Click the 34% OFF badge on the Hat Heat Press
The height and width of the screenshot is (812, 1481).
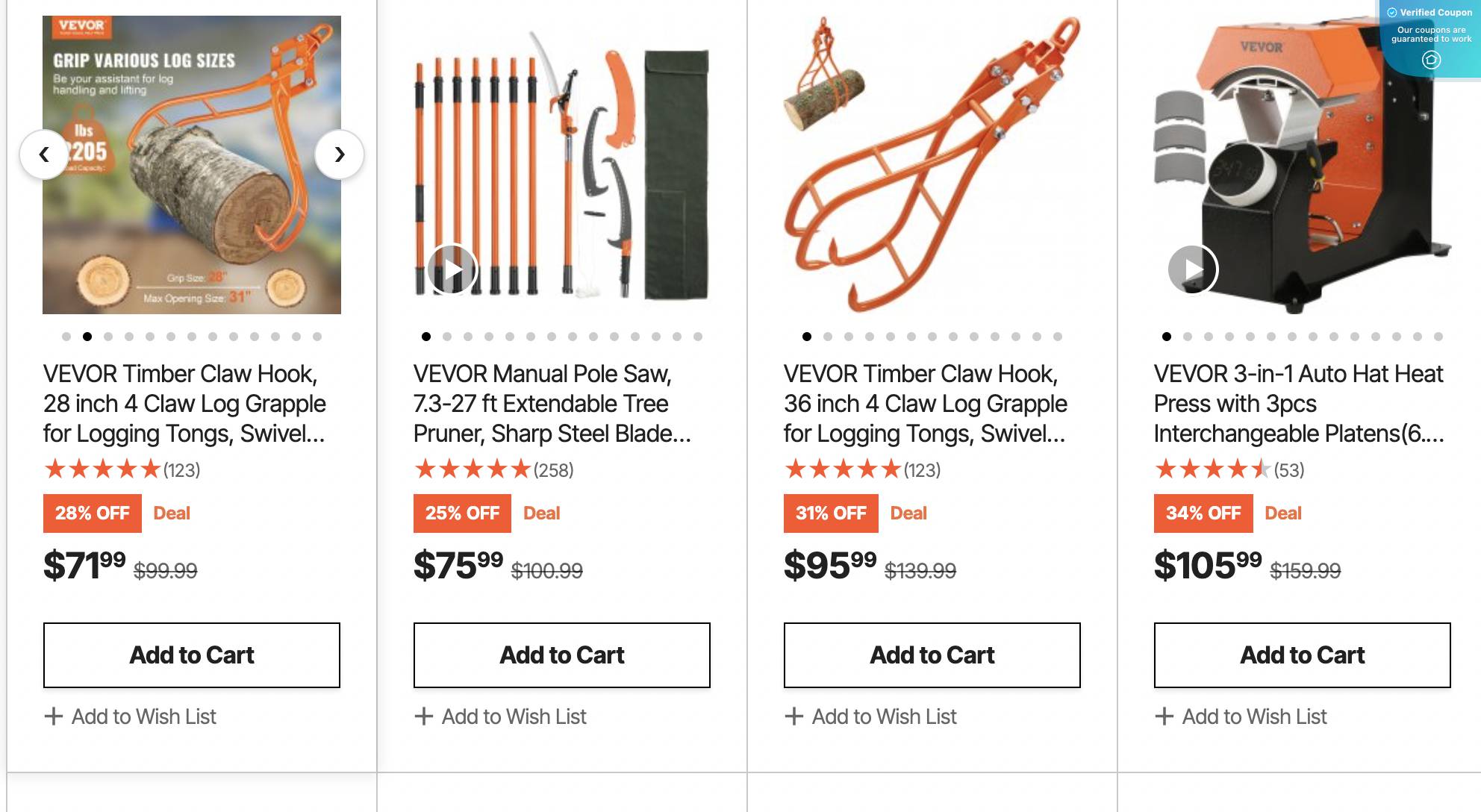pyautogui.click(x=1203, y=513)
